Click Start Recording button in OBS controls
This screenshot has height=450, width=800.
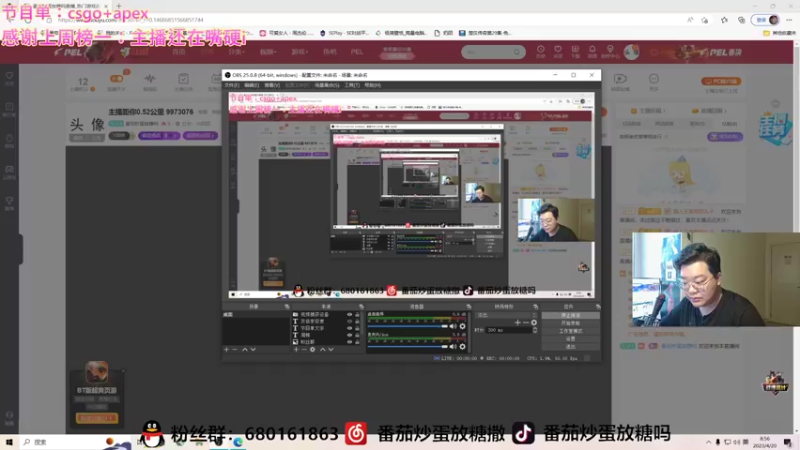(x=570, y=323)
